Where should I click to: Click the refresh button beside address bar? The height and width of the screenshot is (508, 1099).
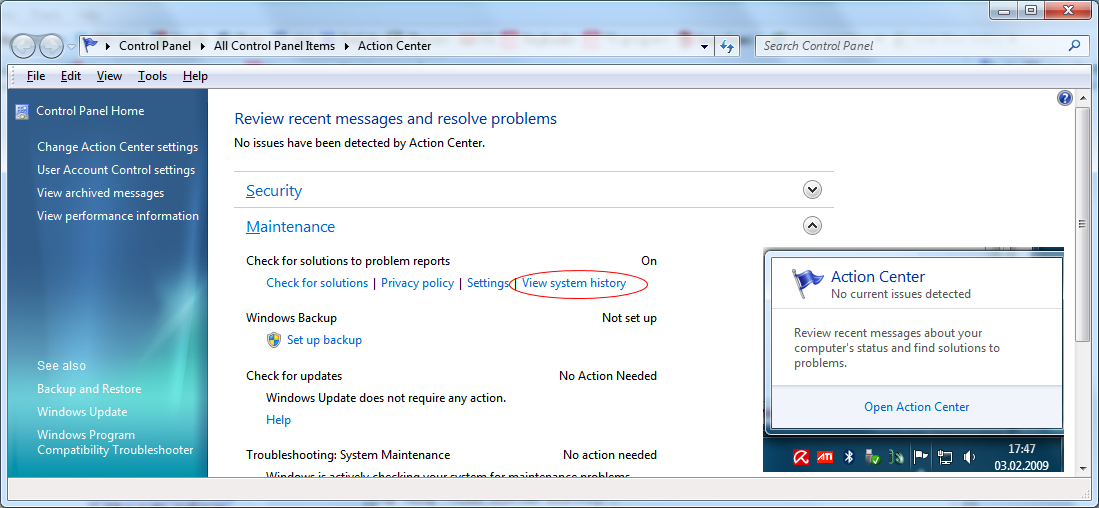pyautogui.click(x=727, y=46)
